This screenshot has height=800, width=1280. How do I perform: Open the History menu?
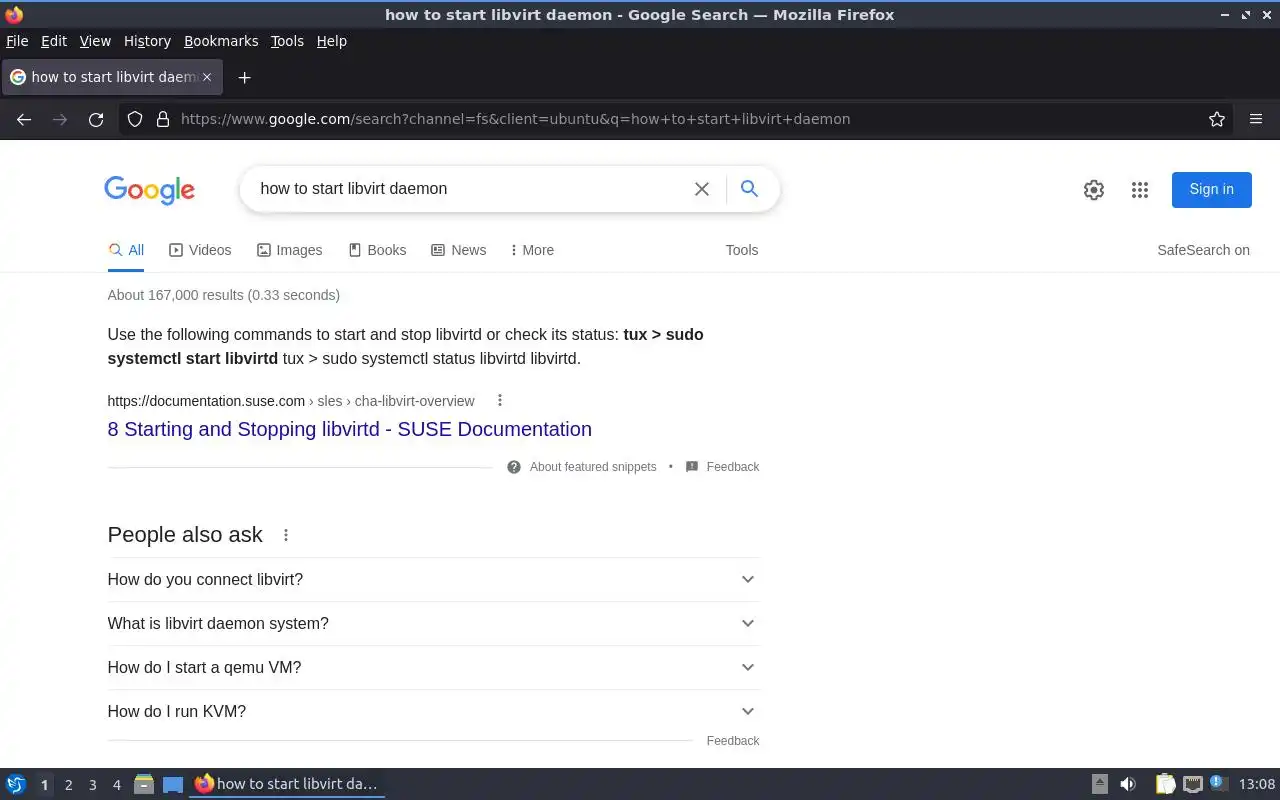(147, 41)
